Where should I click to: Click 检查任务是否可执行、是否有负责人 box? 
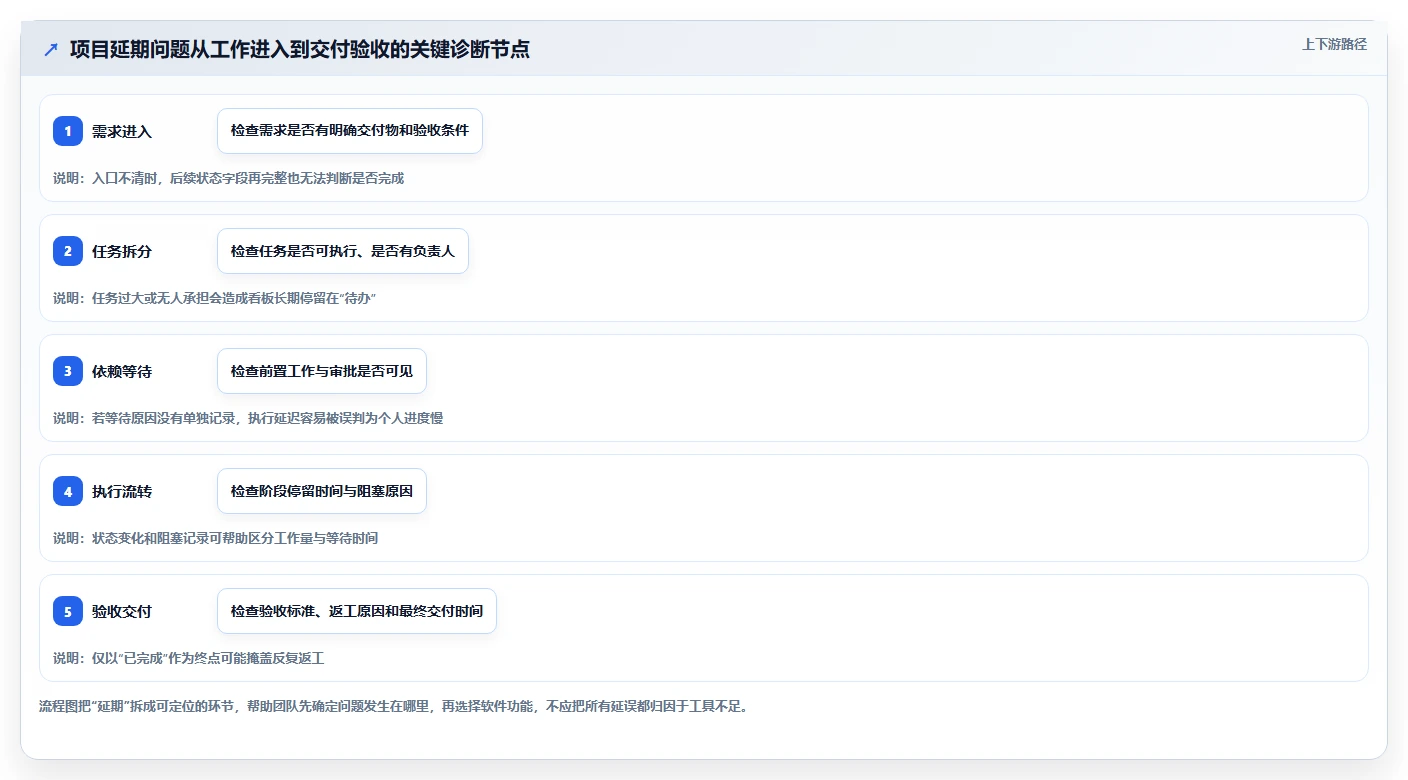(343, 251)
